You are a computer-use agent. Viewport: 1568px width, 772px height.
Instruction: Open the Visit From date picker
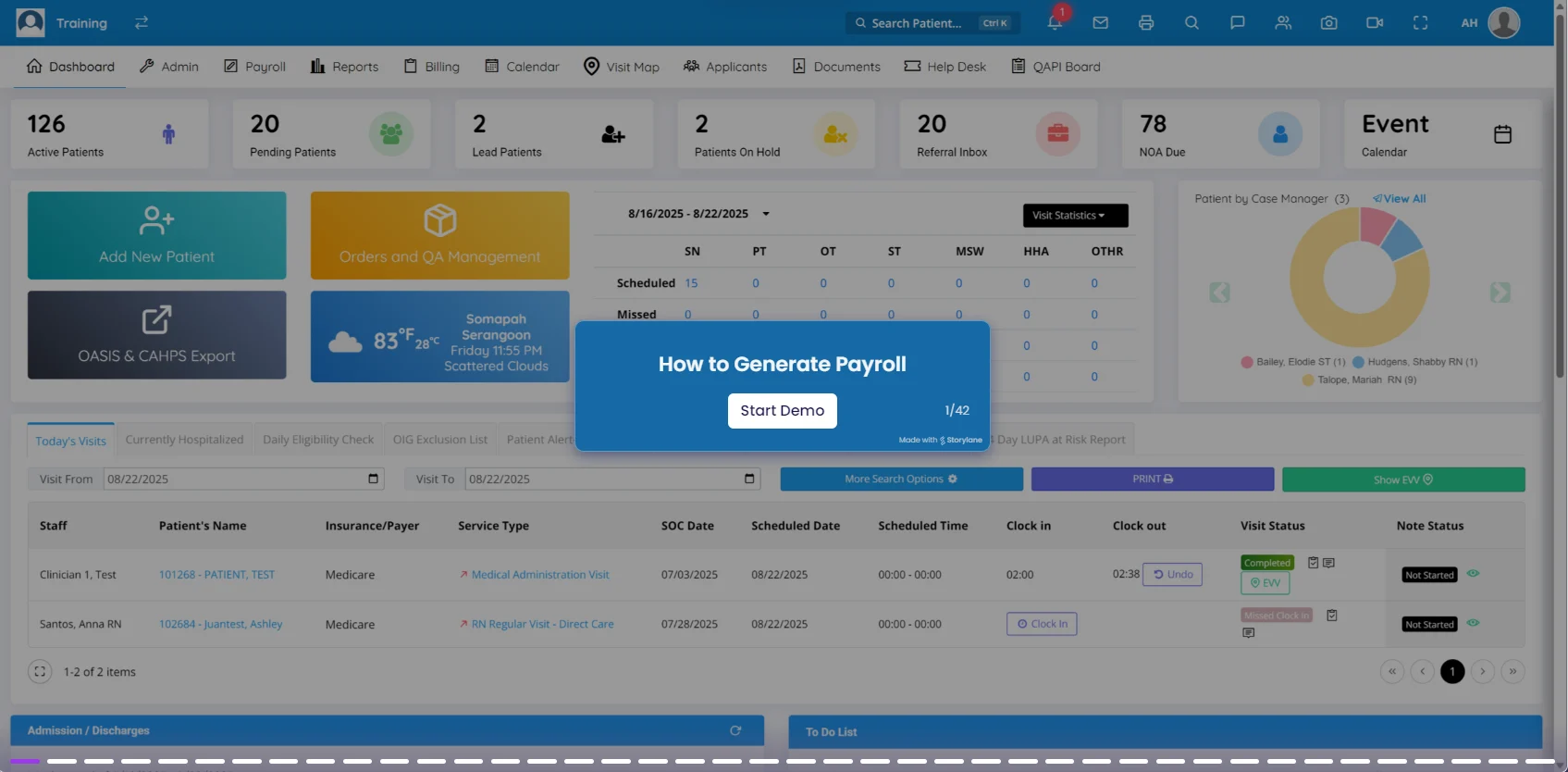(x=373, y=479)
